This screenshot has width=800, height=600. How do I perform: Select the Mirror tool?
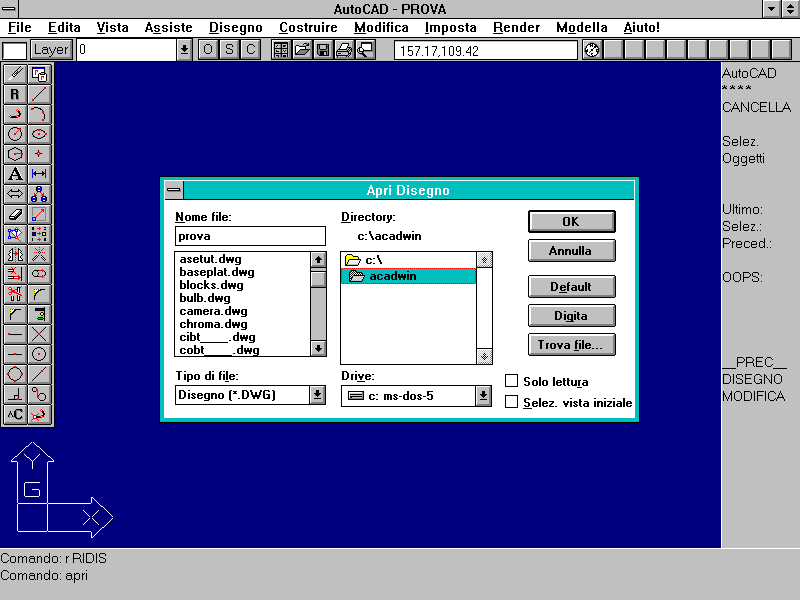[15, 254]
